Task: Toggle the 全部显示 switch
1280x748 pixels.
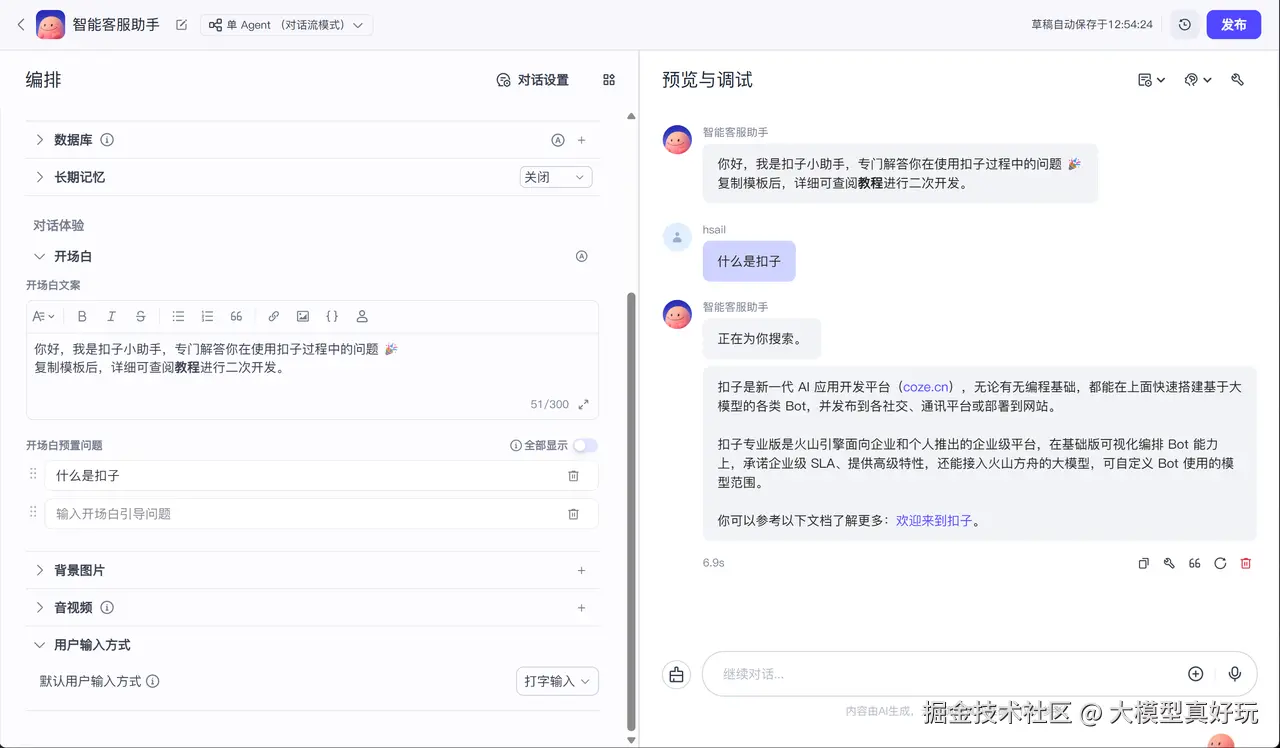Action: 585,445
